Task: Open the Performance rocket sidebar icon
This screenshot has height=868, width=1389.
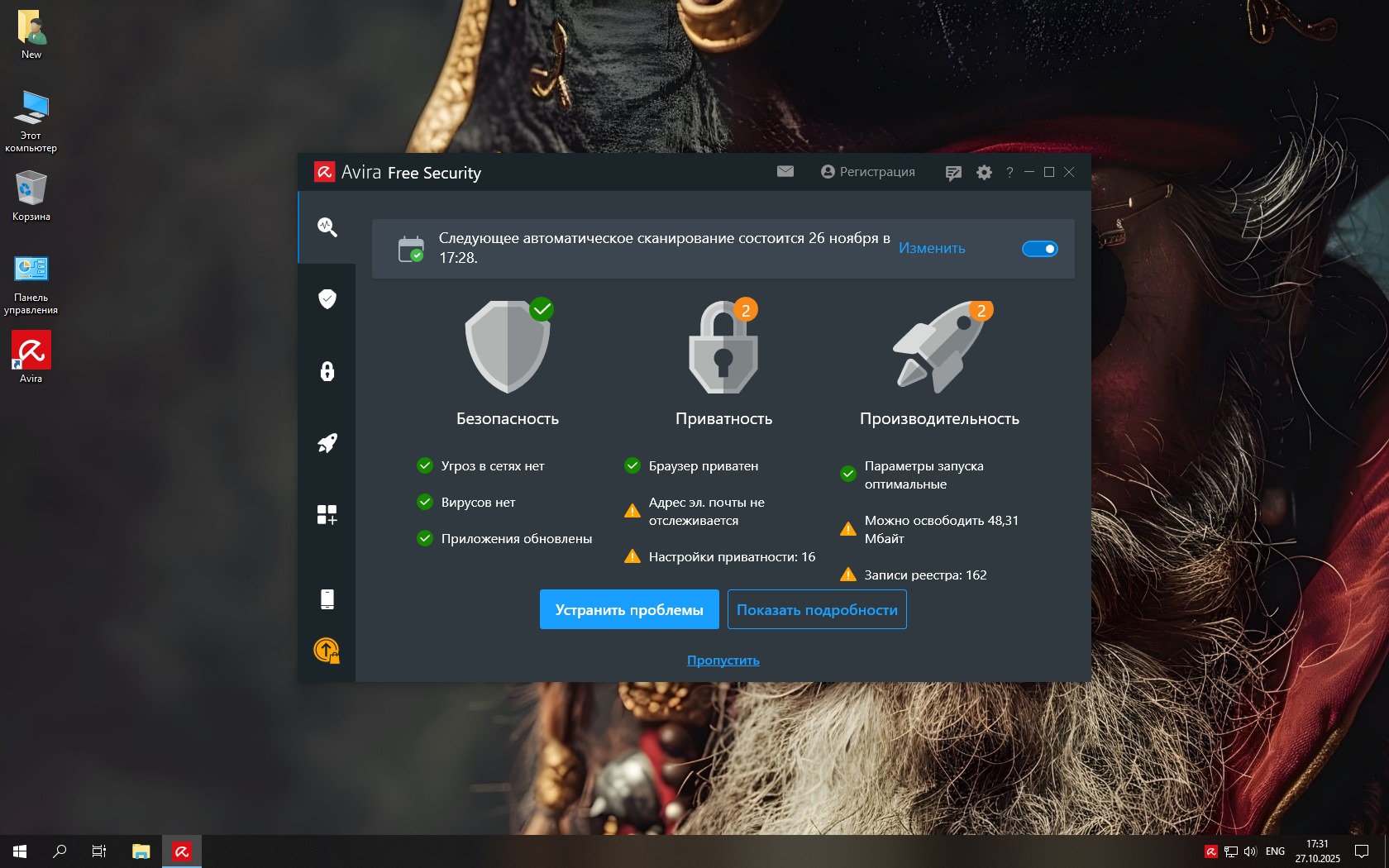Action: 327,443
